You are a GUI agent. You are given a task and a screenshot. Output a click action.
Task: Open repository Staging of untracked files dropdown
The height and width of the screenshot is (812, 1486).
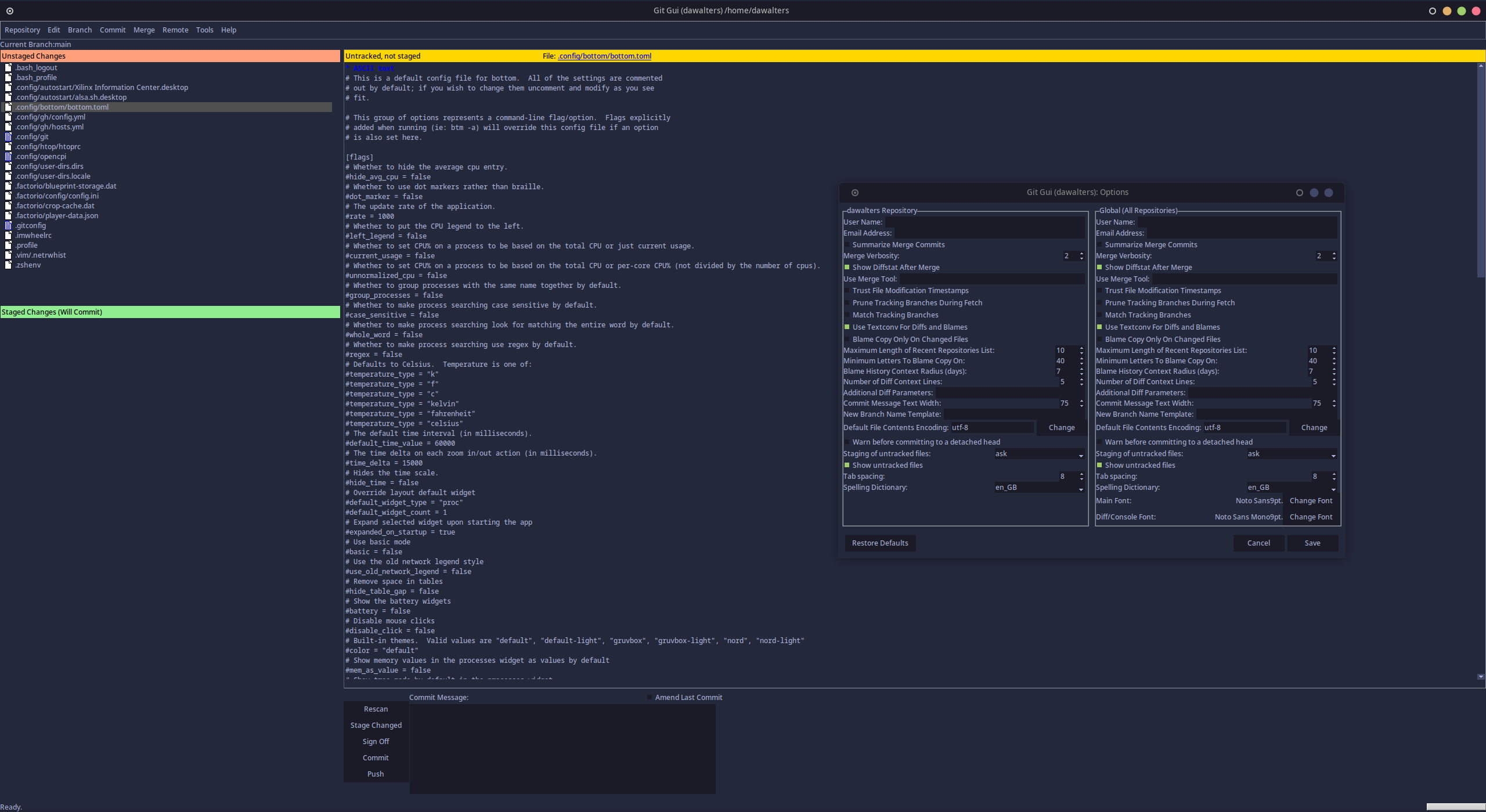1081,454
